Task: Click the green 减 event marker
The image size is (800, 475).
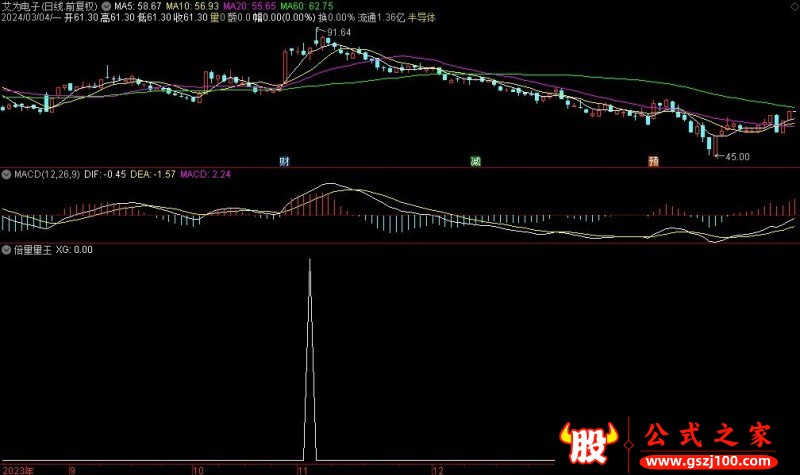Action: coord(475,160)
